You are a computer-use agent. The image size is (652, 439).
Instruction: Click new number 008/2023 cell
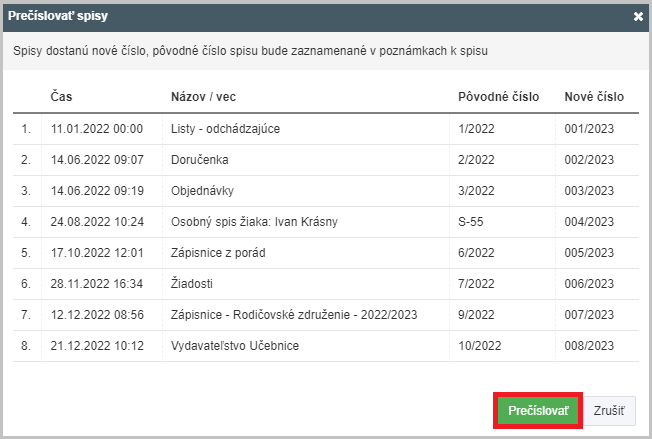tap(589, 346)
